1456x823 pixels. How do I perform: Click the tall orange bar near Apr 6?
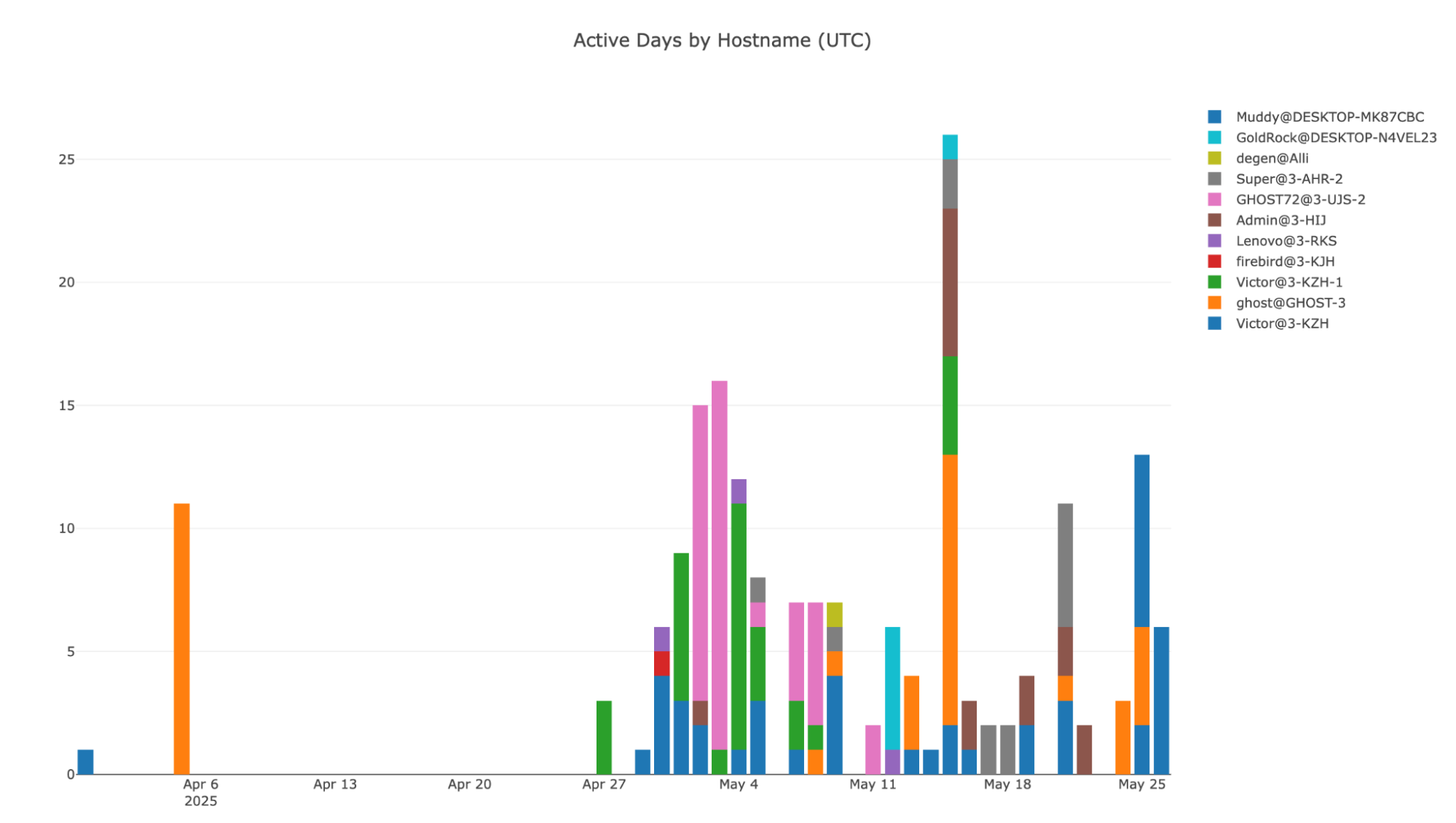point(181,638)
